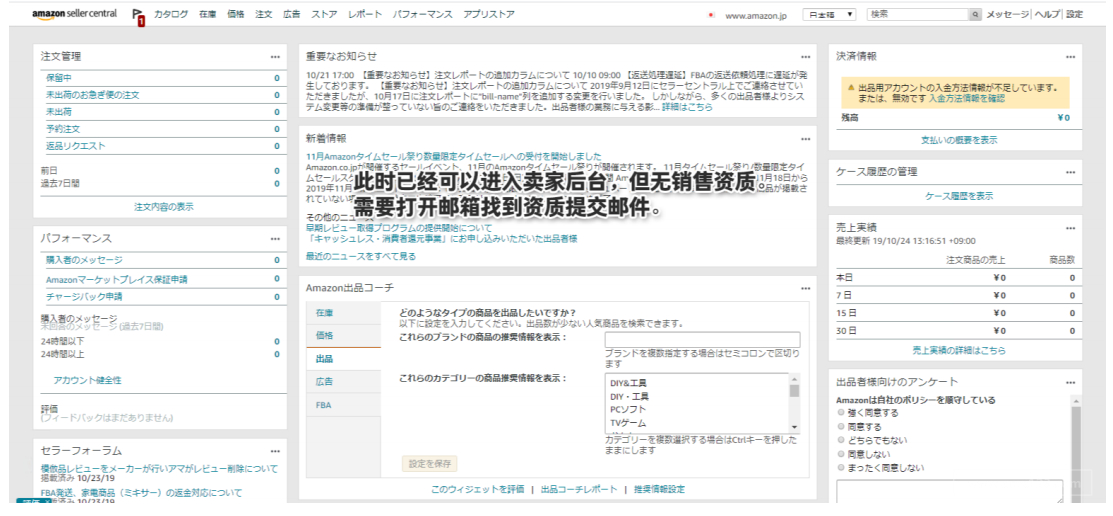Screen dimensions: 1113x516
Task: Open the 注文 menu
Action: 263,14
